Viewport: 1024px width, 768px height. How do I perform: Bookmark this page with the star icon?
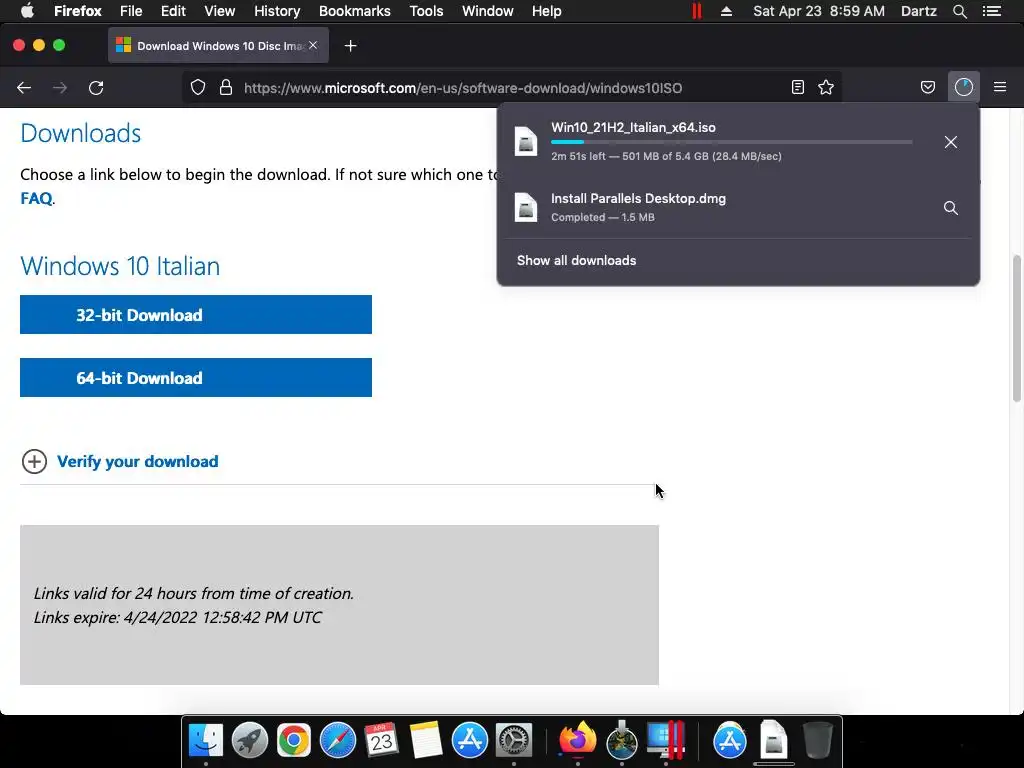(826, 88)
